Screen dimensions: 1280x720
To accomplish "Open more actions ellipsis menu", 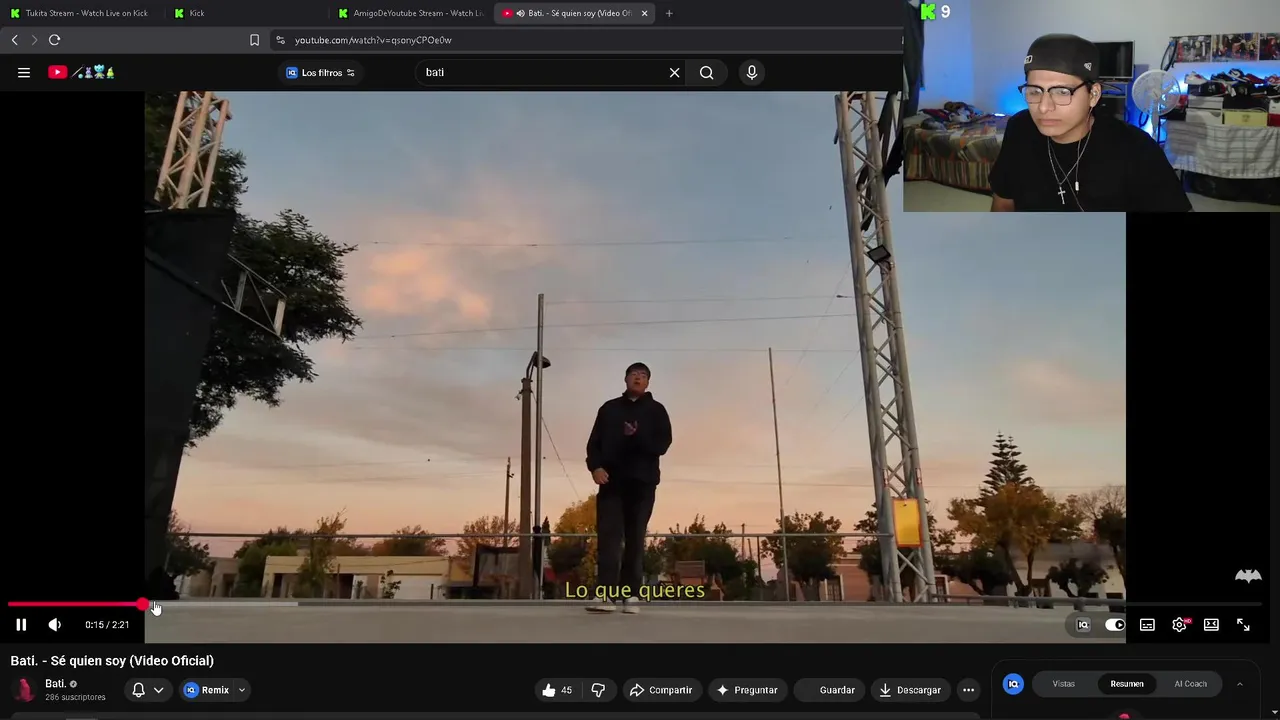I will pos(968,690).
